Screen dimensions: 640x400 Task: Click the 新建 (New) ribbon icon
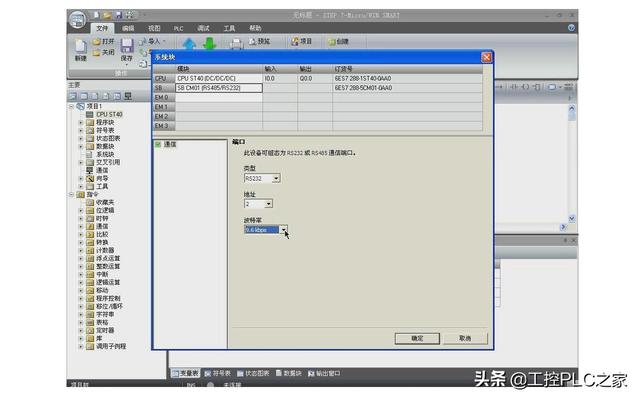80,50
